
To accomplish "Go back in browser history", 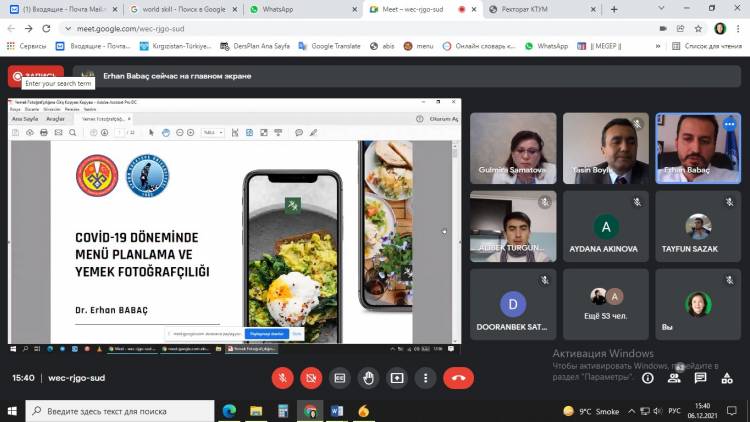I will click(x=11, y=29).
